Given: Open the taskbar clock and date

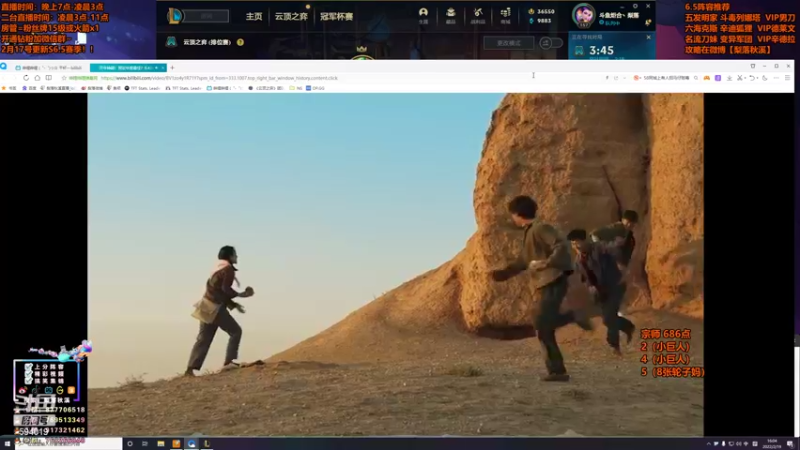Looking at the screenshot, I should click(773, 444).
